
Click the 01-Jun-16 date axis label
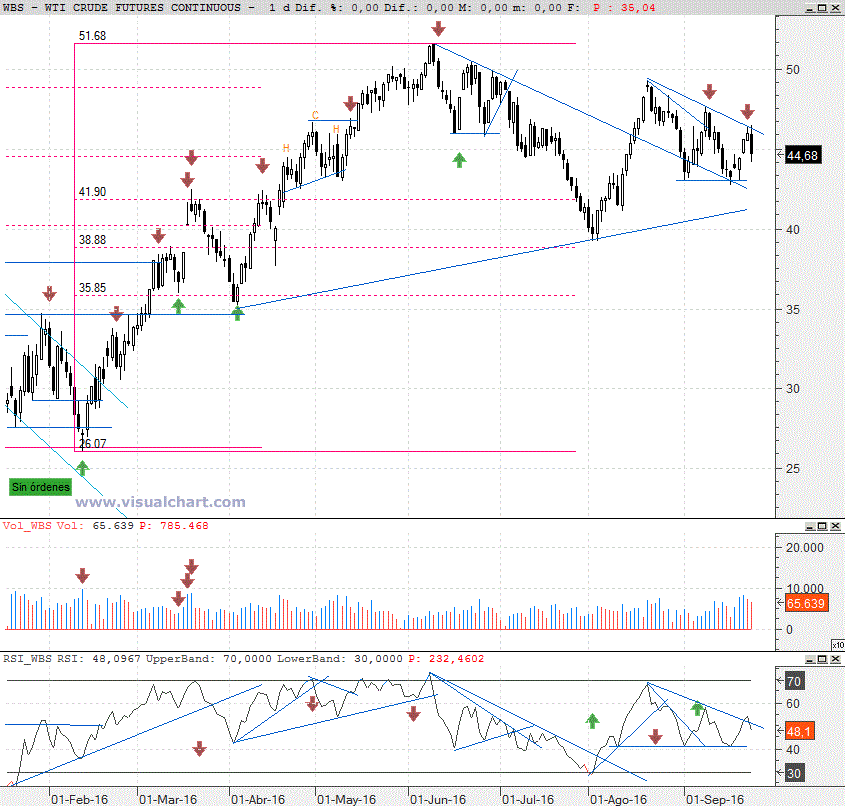438,800
